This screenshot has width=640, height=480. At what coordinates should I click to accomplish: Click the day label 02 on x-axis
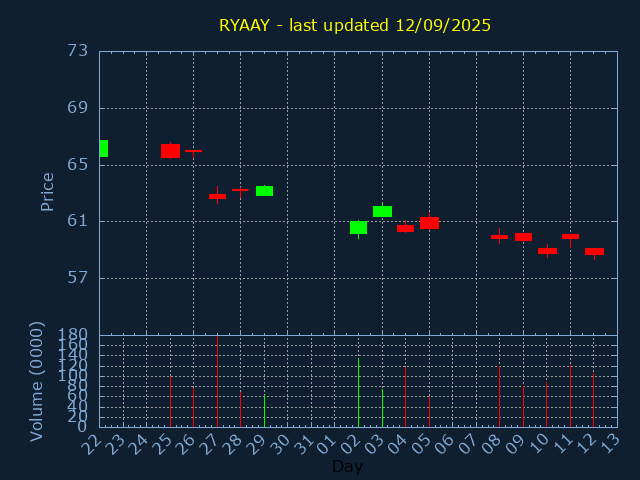350,444
